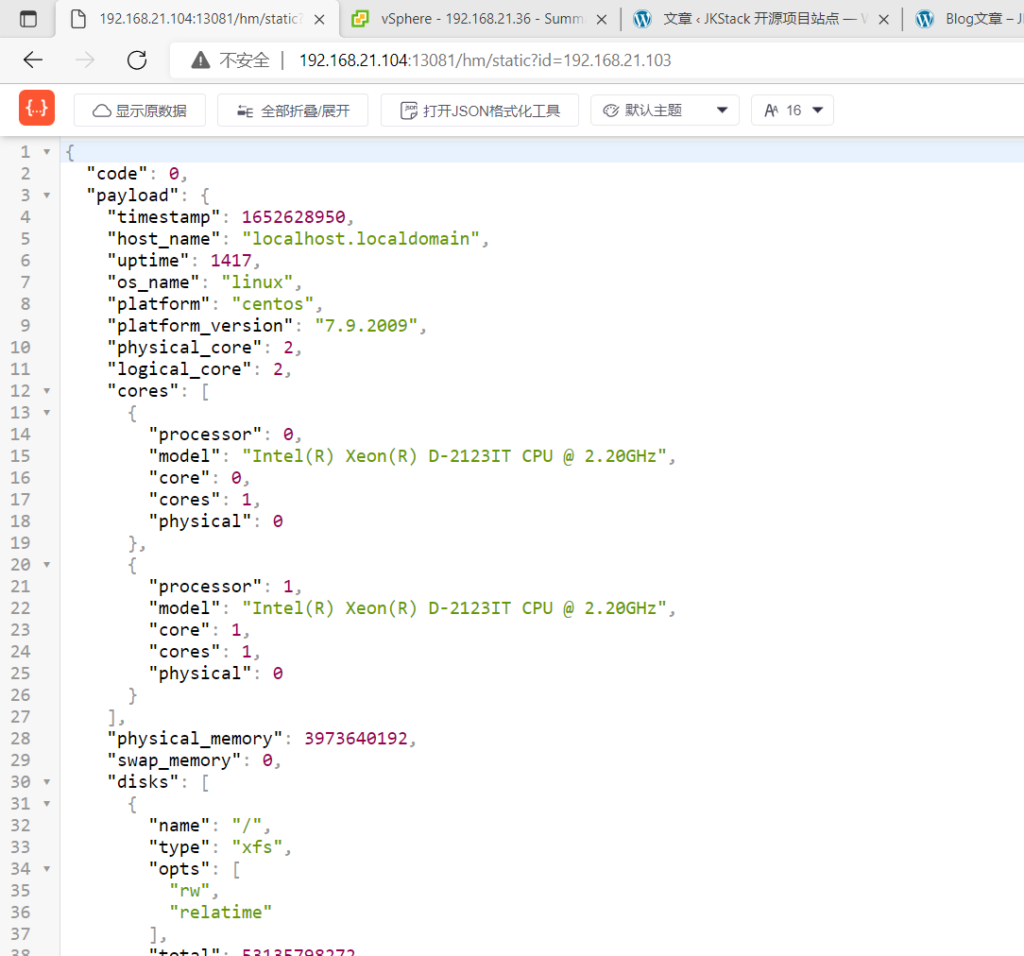Click the 显示原数据 button
The width and height of the screenshot is (1024, 956).
click(x=140, y=110)
